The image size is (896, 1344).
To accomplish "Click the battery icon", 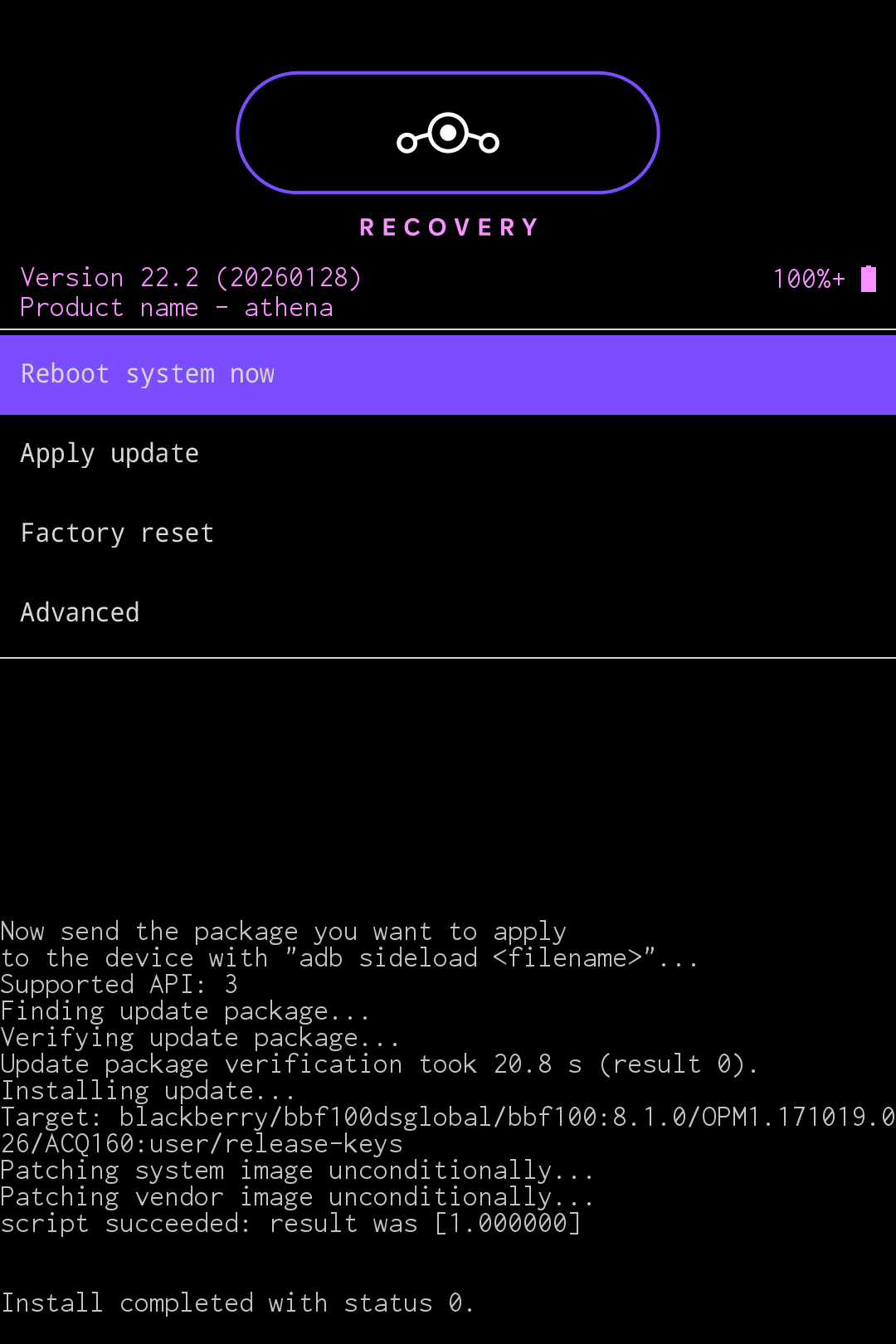I will (x=868, y=279).
